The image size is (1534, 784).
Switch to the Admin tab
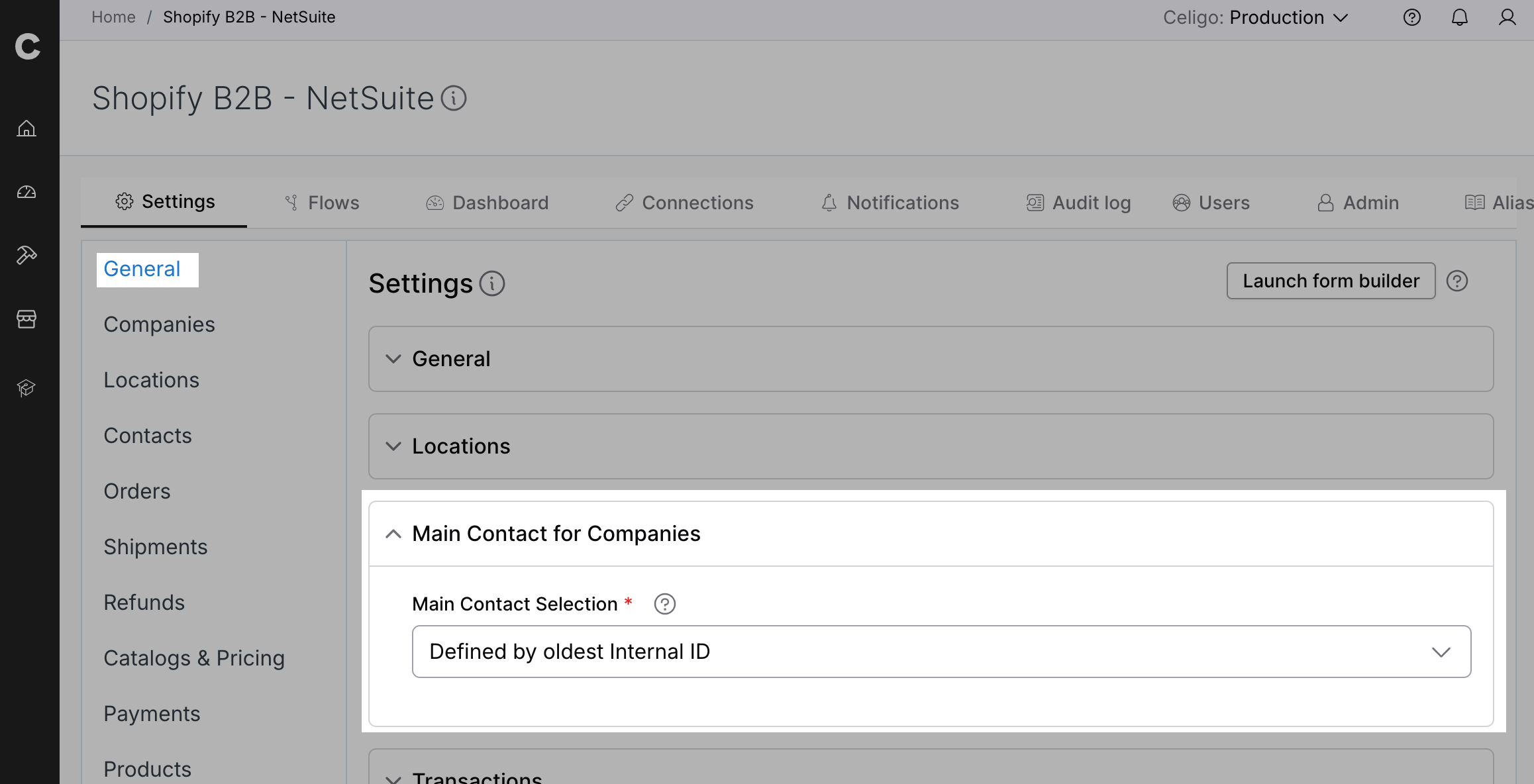1358,203
